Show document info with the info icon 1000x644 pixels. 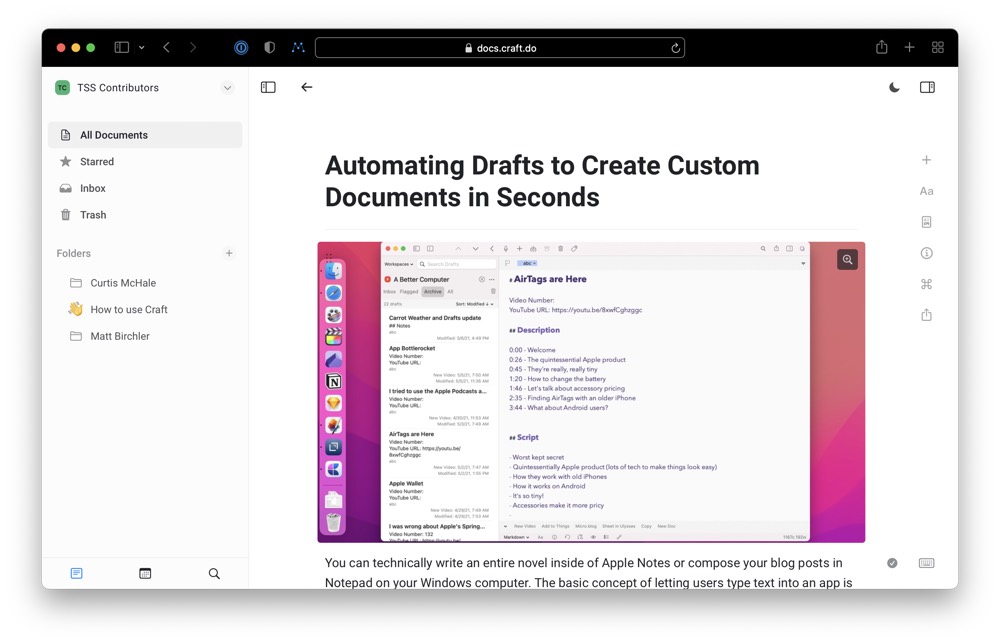coord(927,253)
